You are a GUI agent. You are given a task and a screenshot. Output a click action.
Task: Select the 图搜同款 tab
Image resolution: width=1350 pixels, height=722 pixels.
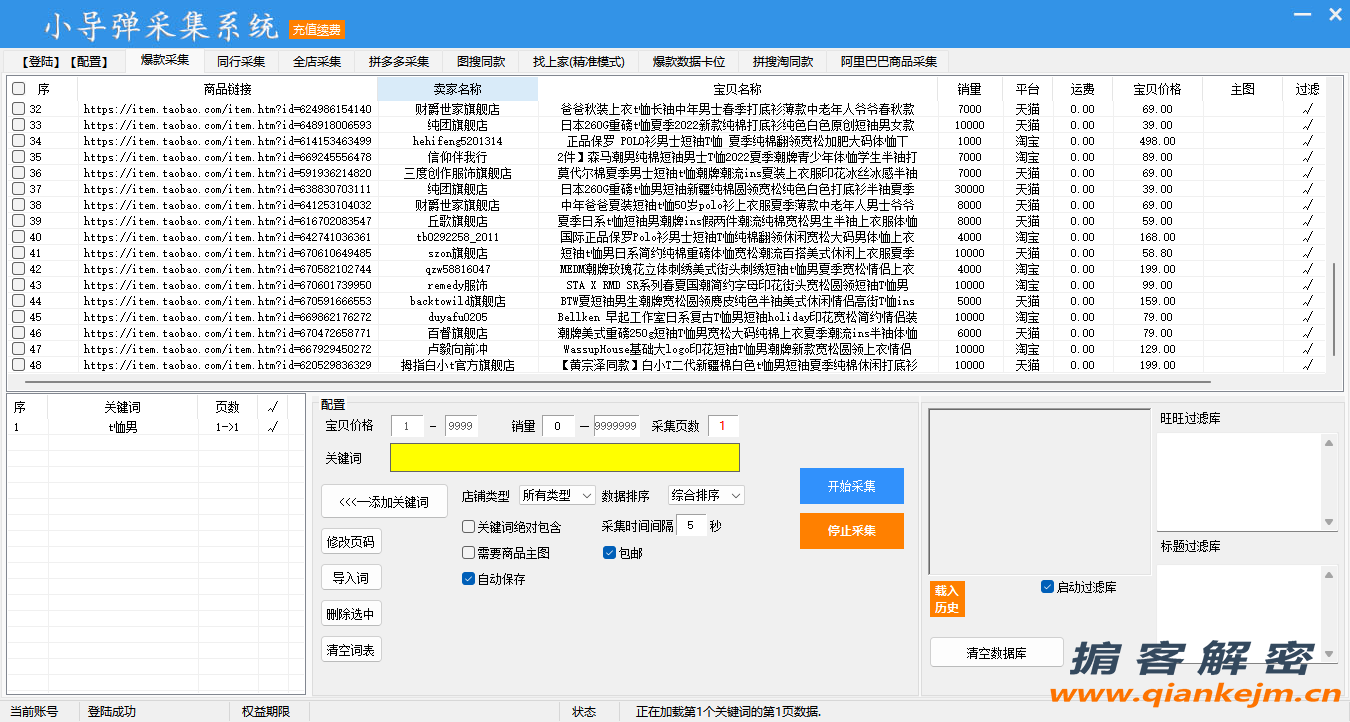[x=481, y=61]
